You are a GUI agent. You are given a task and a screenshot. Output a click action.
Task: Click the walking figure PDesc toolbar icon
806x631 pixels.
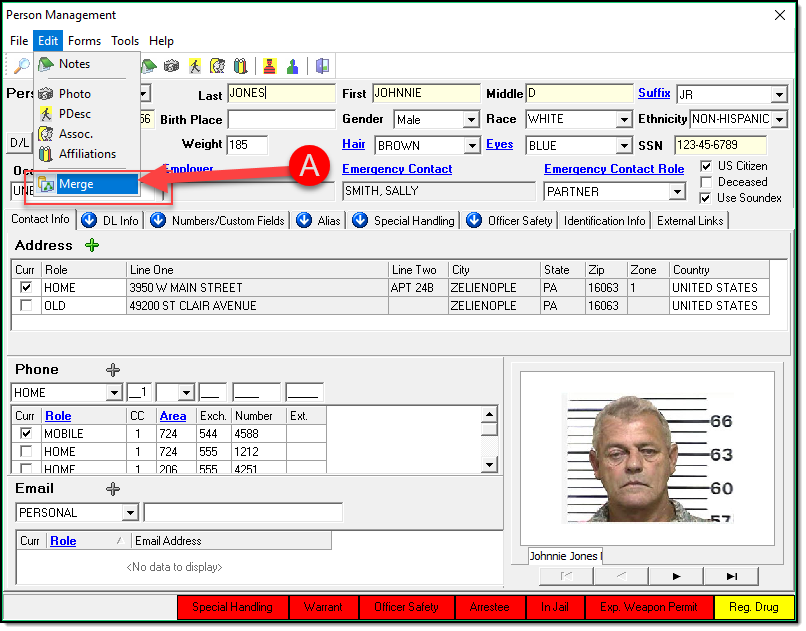(195, 66)
